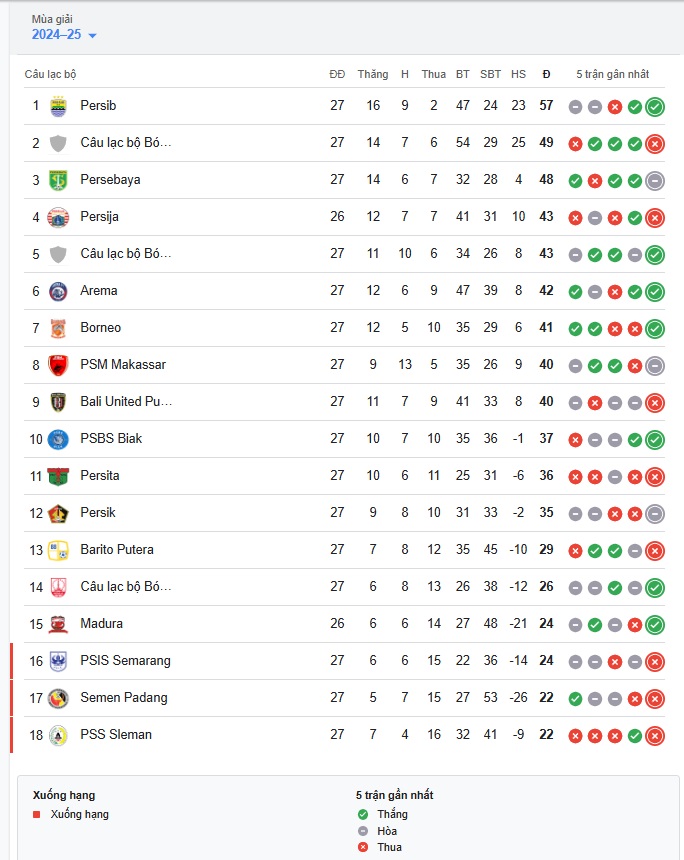Click the 5 trận gần nhất header
Screen dimensions: 684x860
(613, 74)
